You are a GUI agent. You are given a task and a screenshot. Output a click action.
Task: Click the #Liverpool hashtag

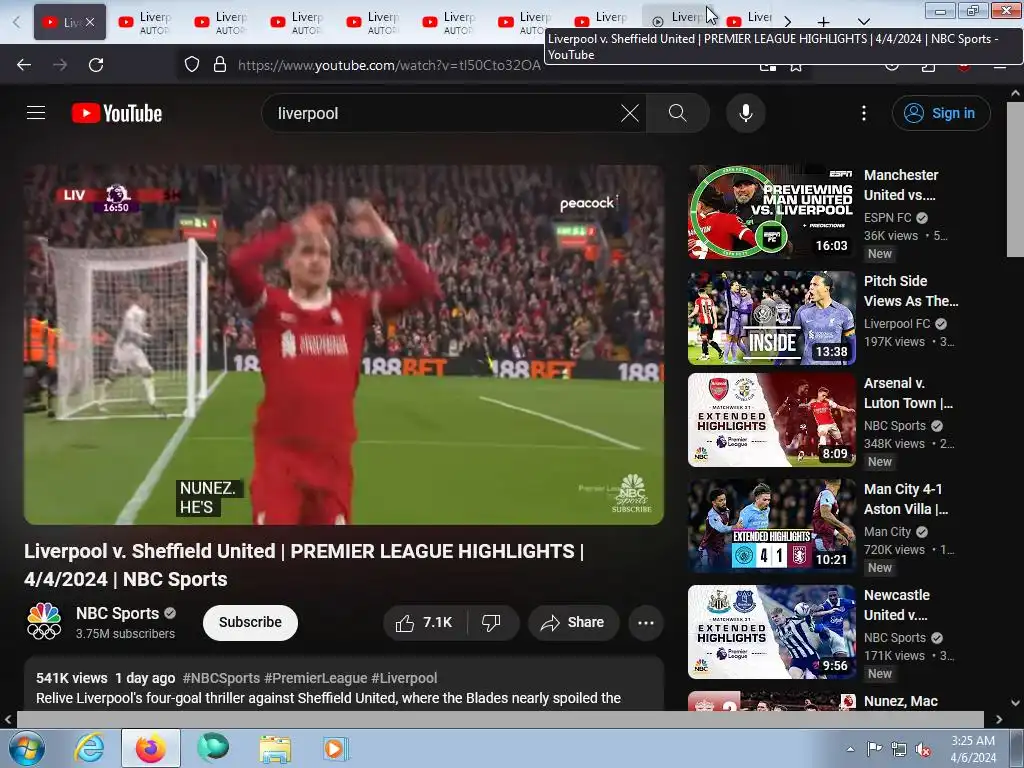pos(404,678)
